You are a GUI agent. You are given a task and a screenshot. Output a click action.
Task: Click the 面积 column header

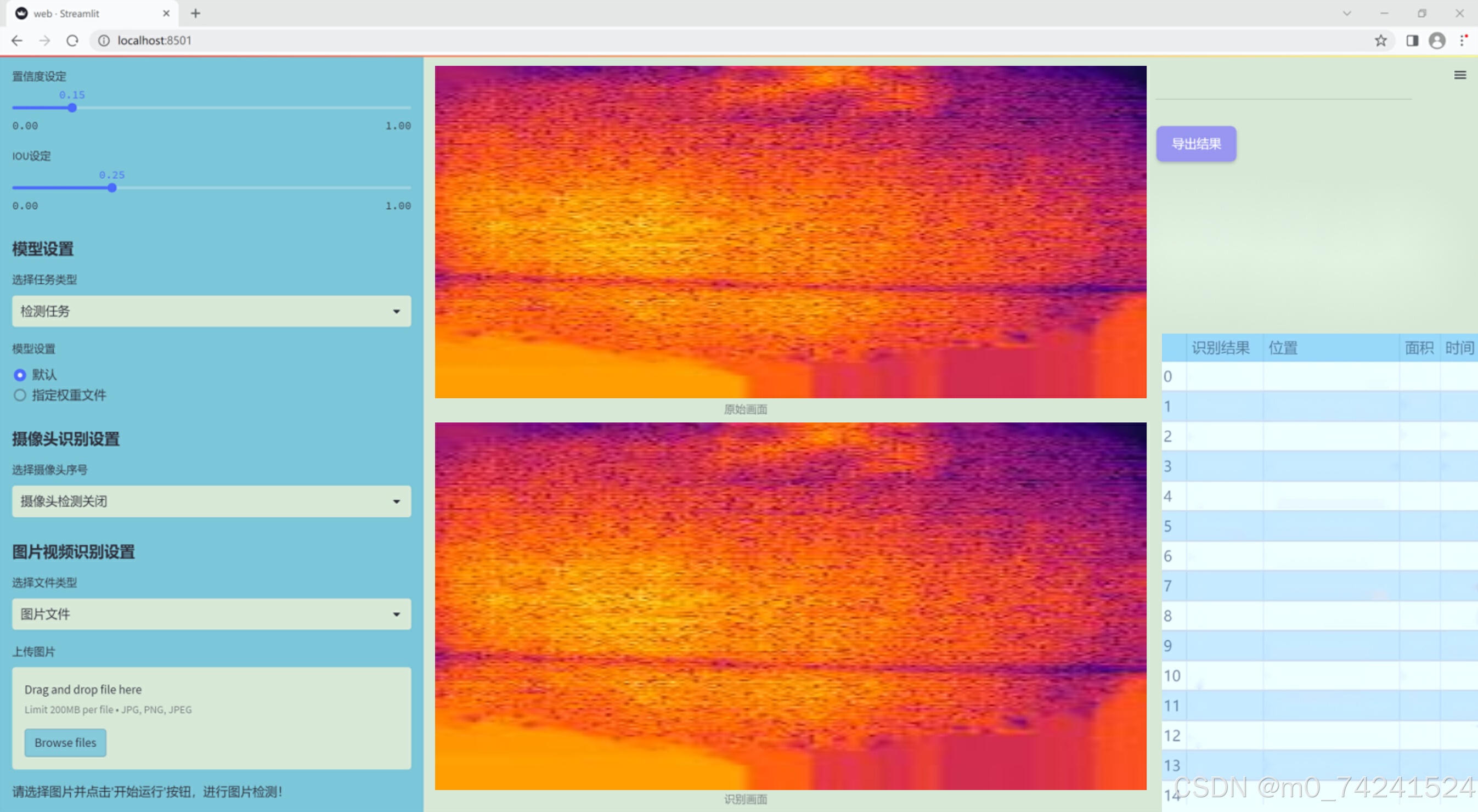(1419, 348)
